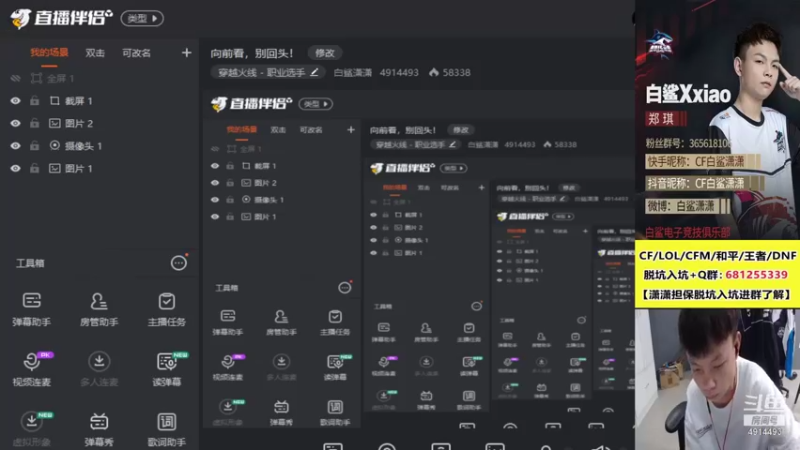
Task: Toggle 图片 1 eye in largest nested preview
Action: click(x=215, y=216)
